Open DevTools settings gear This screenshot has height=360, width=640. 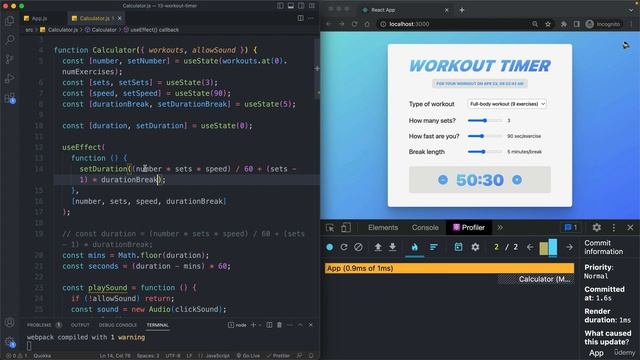click(597, 227)
